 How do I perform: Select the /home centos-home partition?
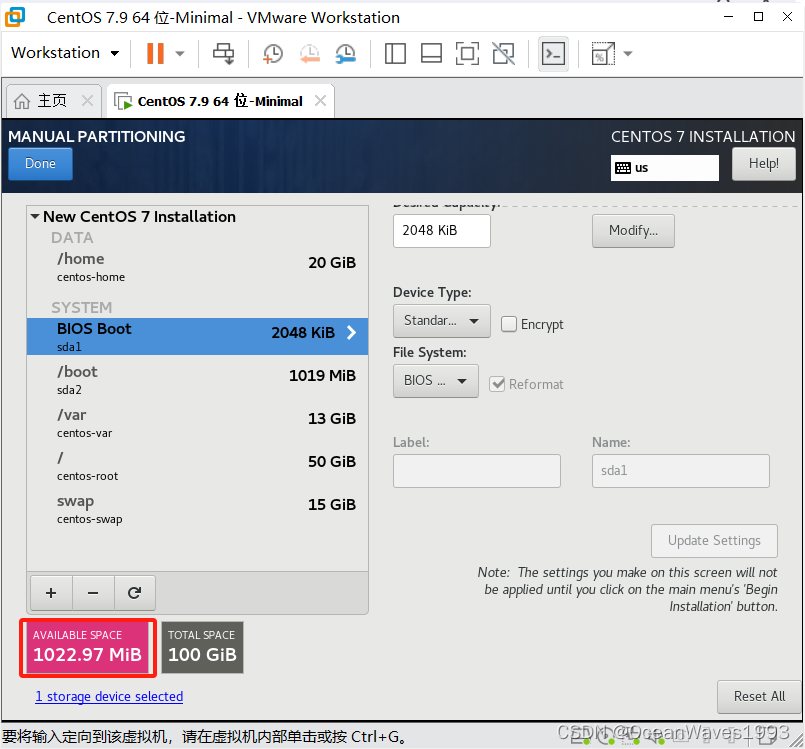tap(197, 267)
